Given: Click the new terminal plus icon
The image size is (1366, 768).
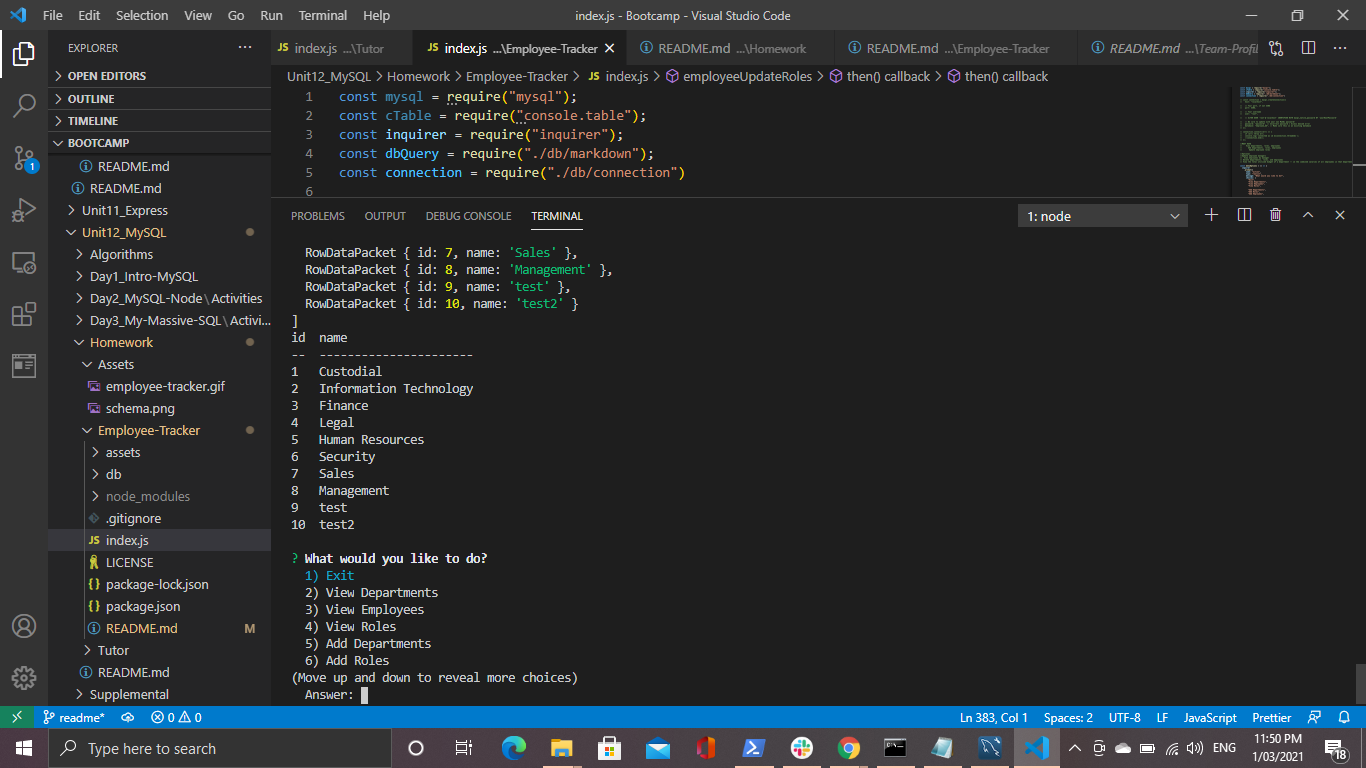Looking at the screenshot, I should 1211,215.
